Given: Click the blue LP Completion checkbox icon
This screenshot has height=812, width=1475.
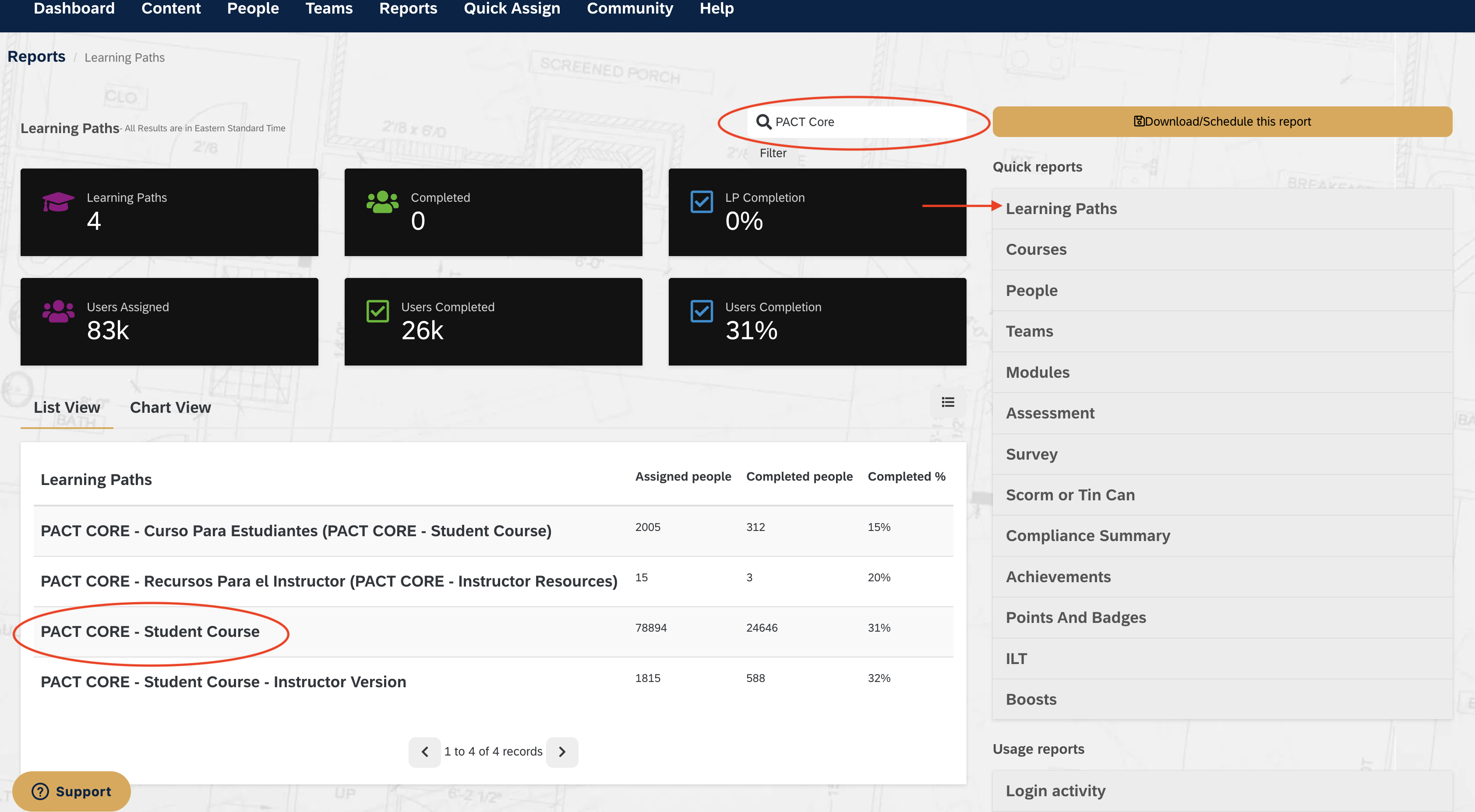Looking at the screenshot, I should tap(702, 202).
